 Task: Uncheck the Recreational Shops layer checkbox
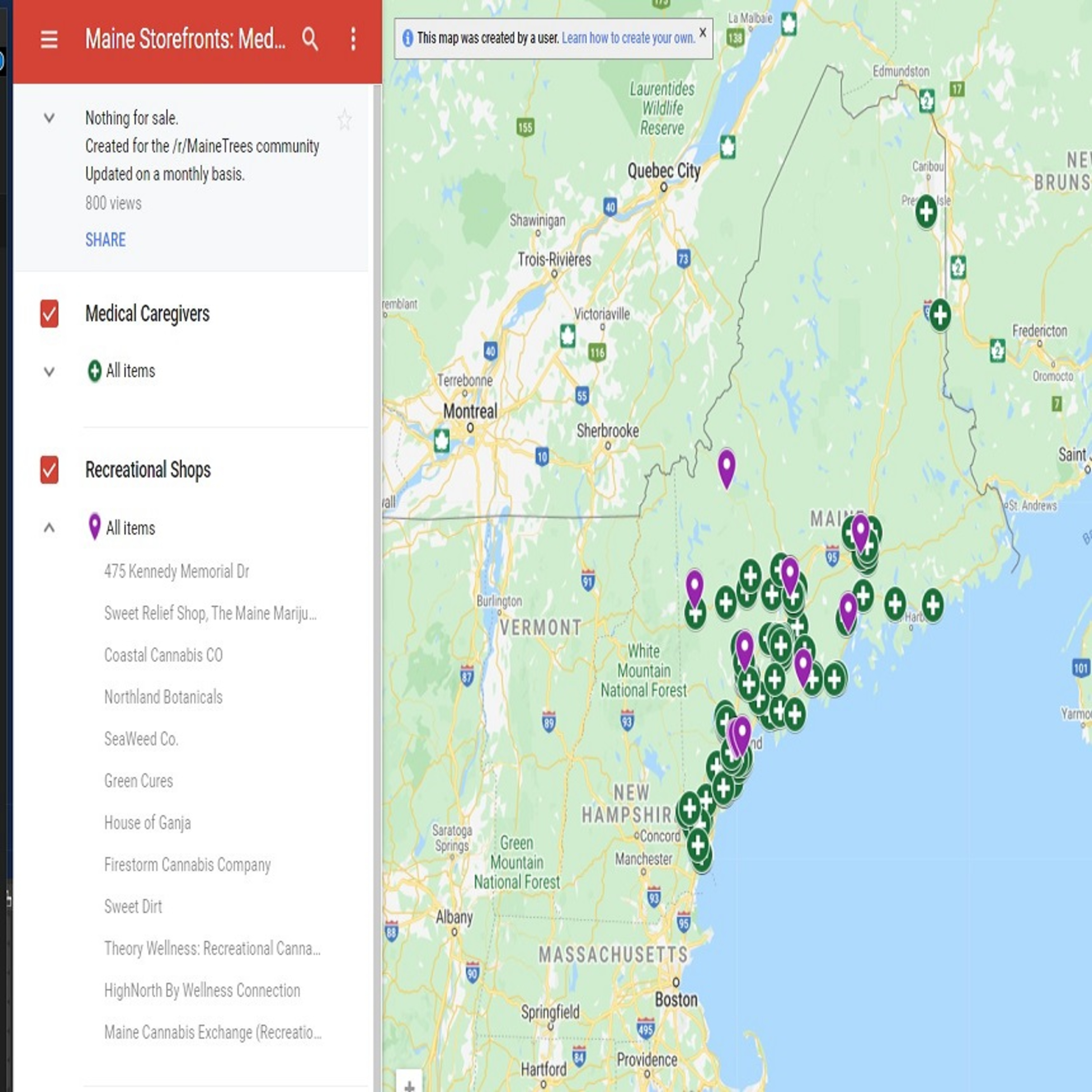pos(49,470)
